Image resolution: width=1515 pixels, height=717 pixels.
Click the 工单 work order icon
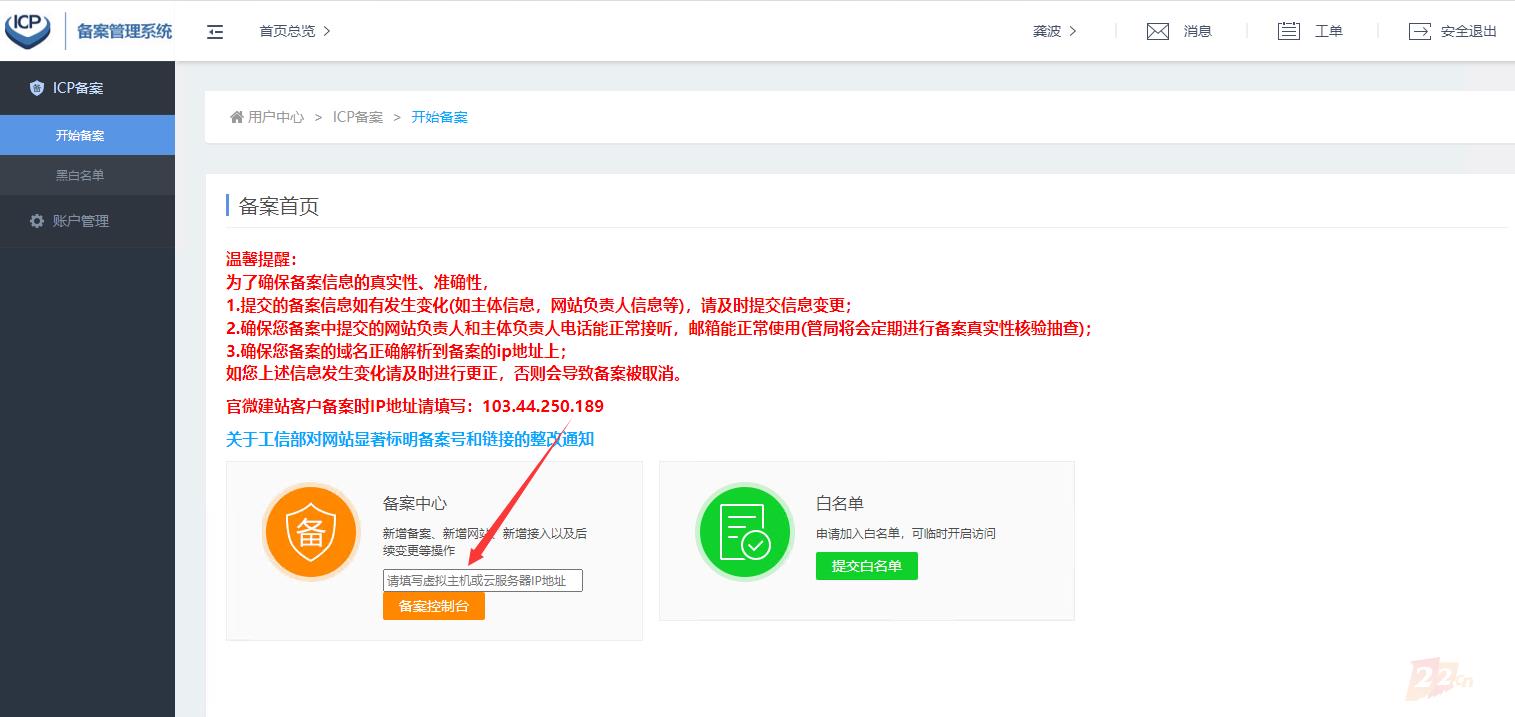pos(1288,31)
